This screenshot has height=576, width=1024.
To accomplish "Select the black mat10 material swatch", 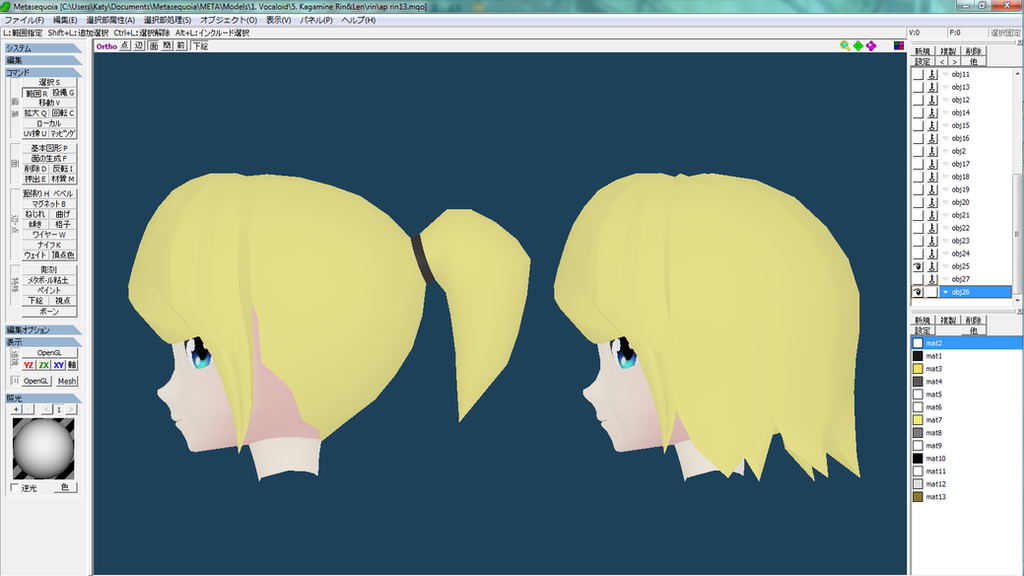I will pyautogui.click(x=918, y=458).
